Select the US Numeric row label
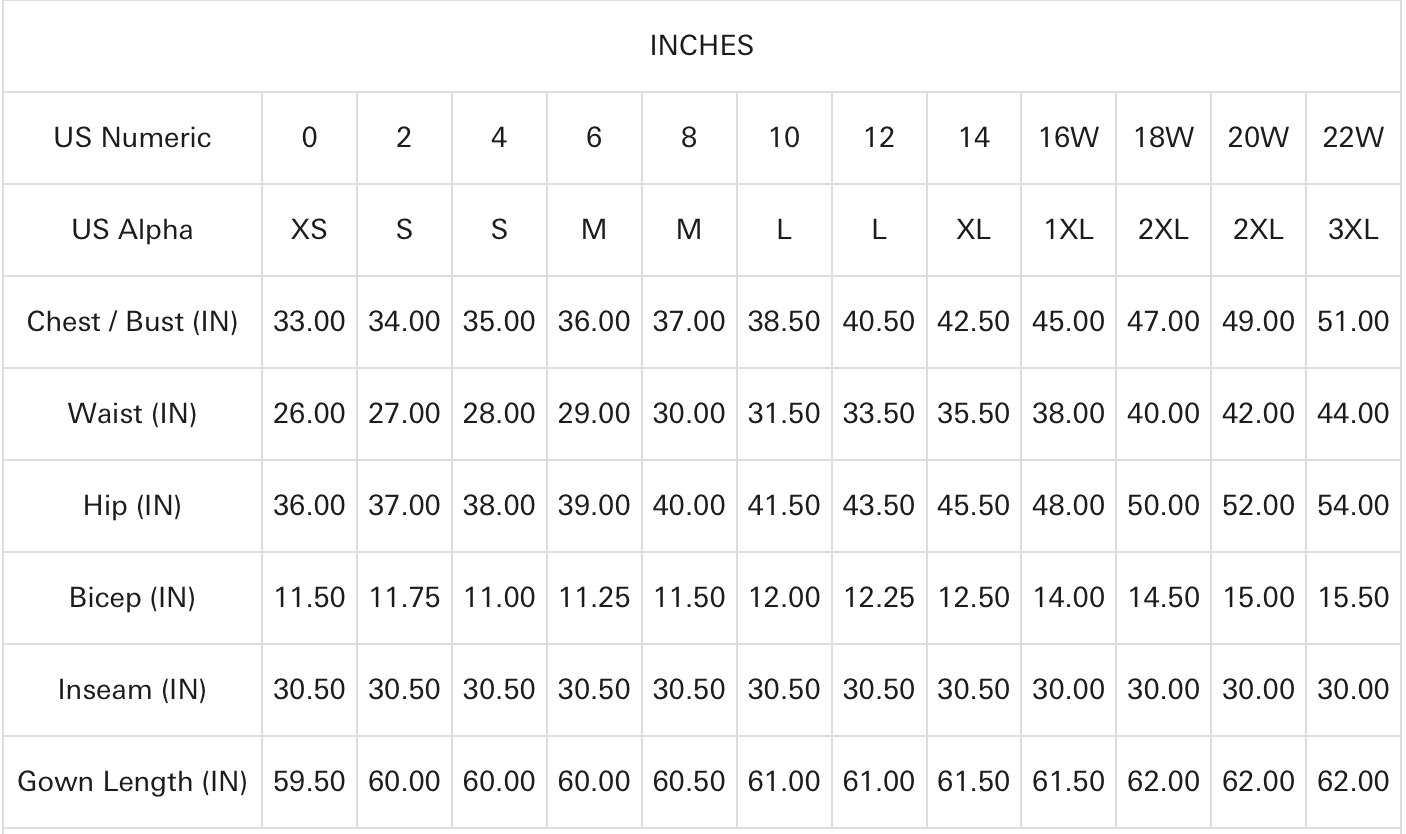This screenshot has height=834, width=1406. (x=132, y=138)
